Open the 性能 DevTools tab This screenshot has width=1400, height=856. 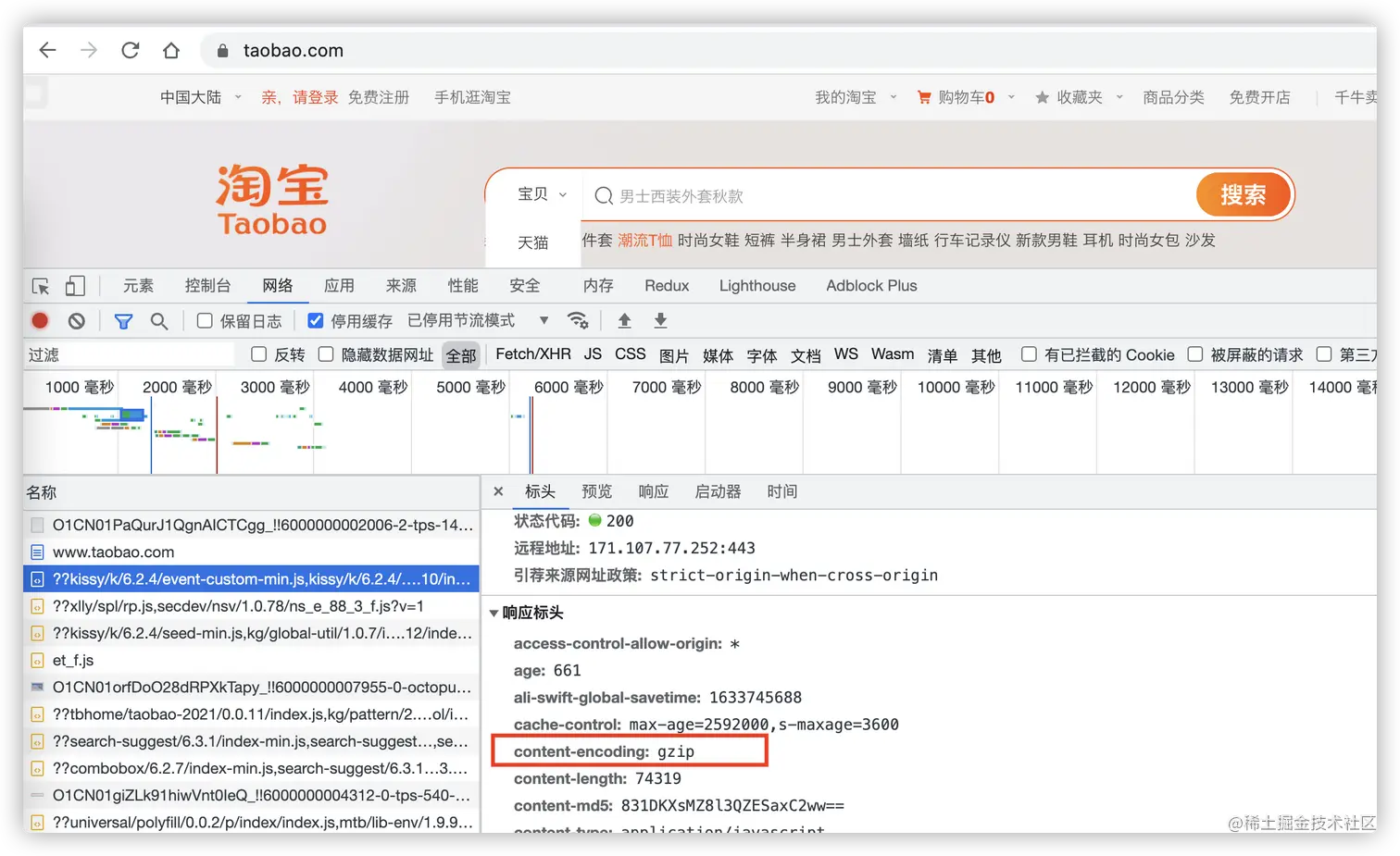pyautogui.click(x=463, y=286)
